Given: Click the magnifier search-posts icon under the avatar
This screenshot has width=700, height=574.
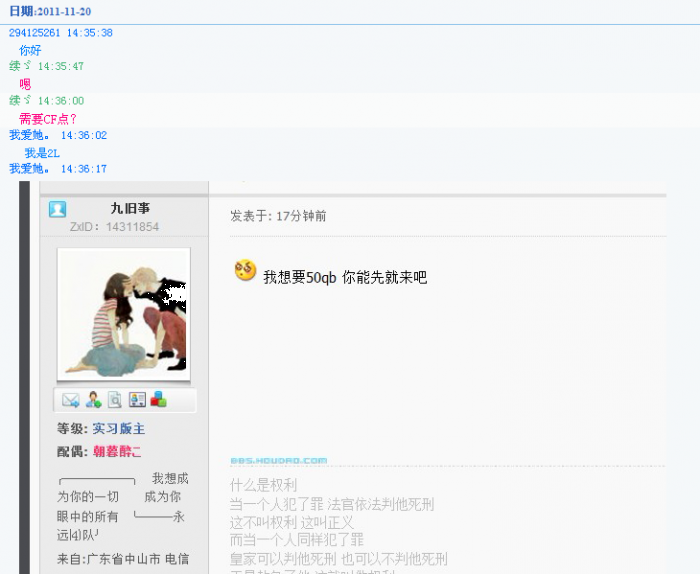Looking at the screenshot, I should tap(115, 400).
